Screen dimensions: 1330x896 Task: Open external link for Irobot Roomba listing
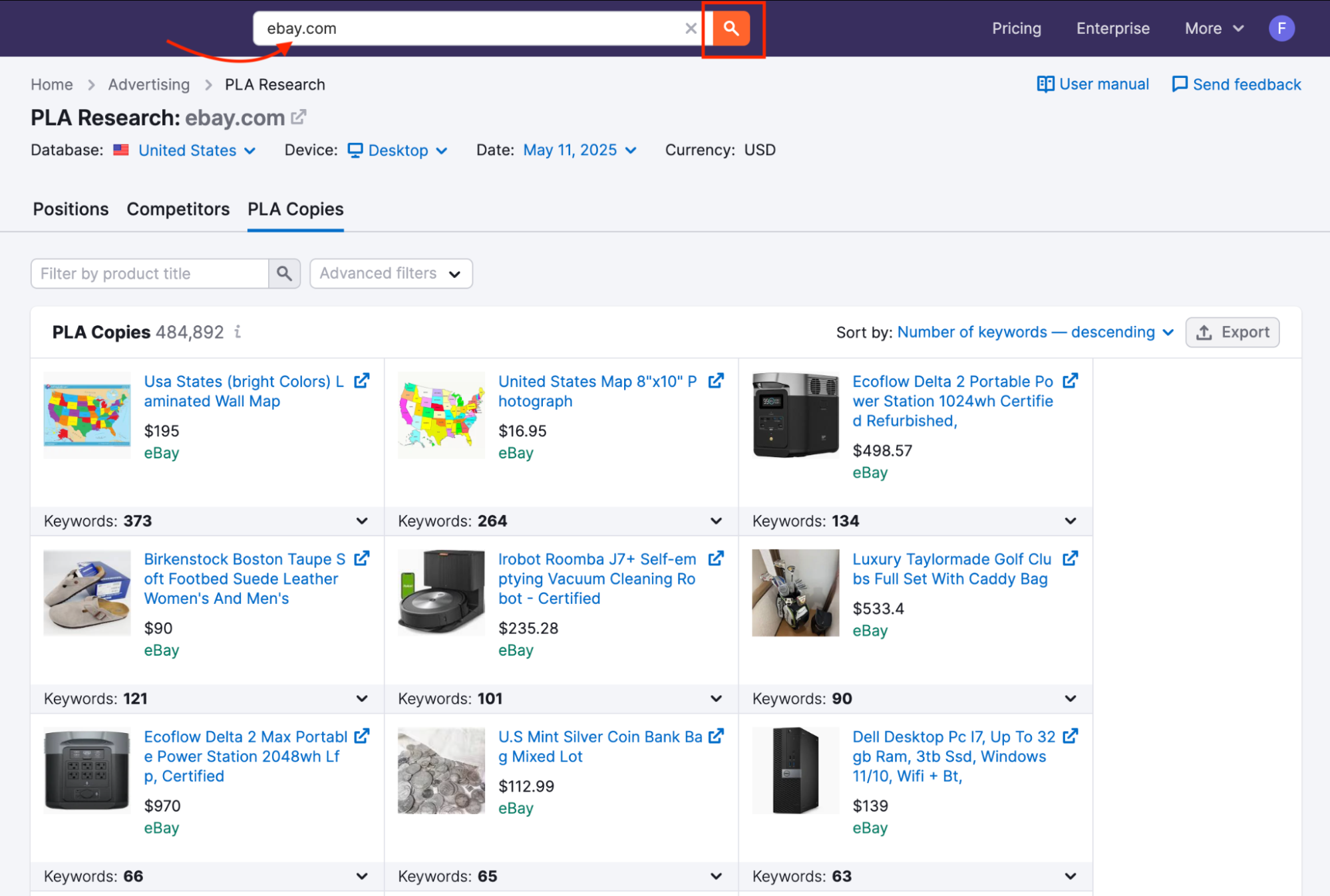click(x=716, y=559)
